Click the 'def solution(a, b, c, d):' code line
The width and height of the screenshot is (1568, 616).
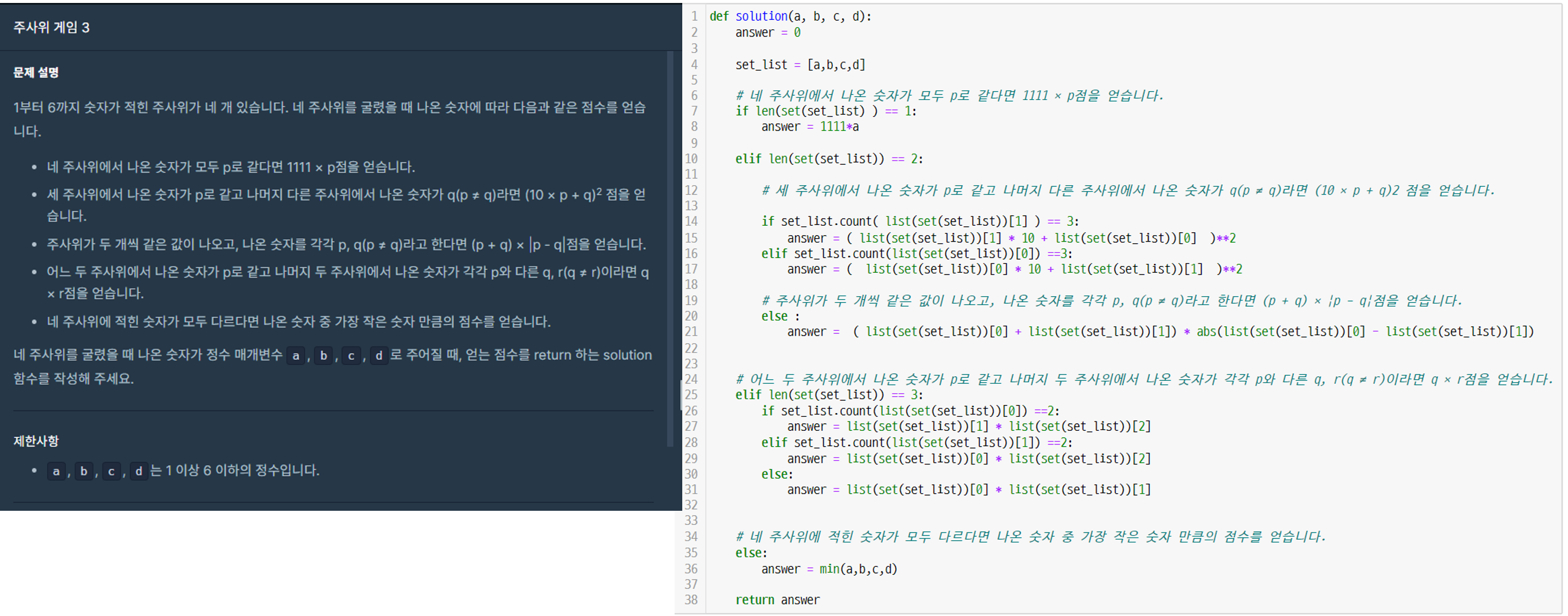point(790,16)
